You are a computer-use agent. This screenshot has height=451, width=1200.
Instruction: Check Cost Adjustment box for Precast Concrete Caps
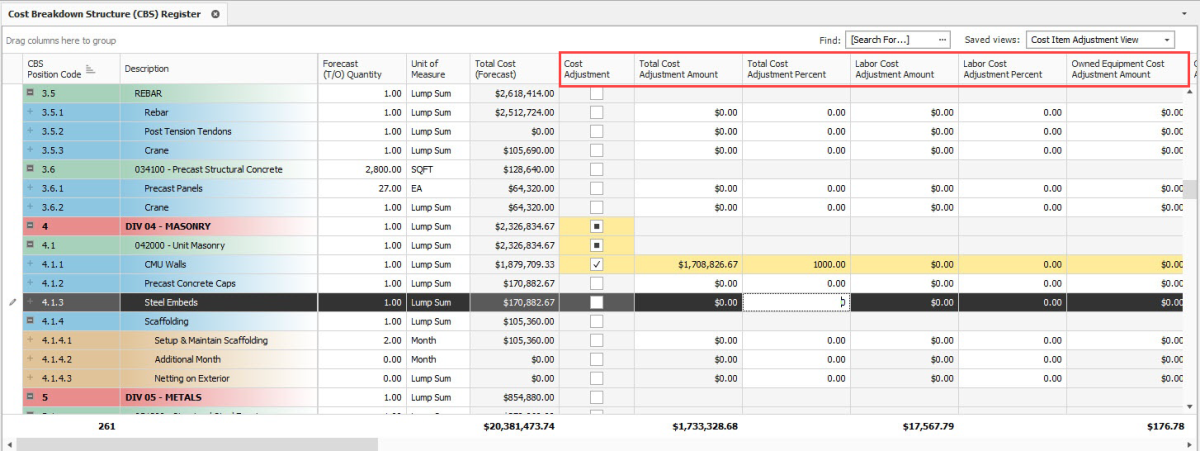pos(596,283)
